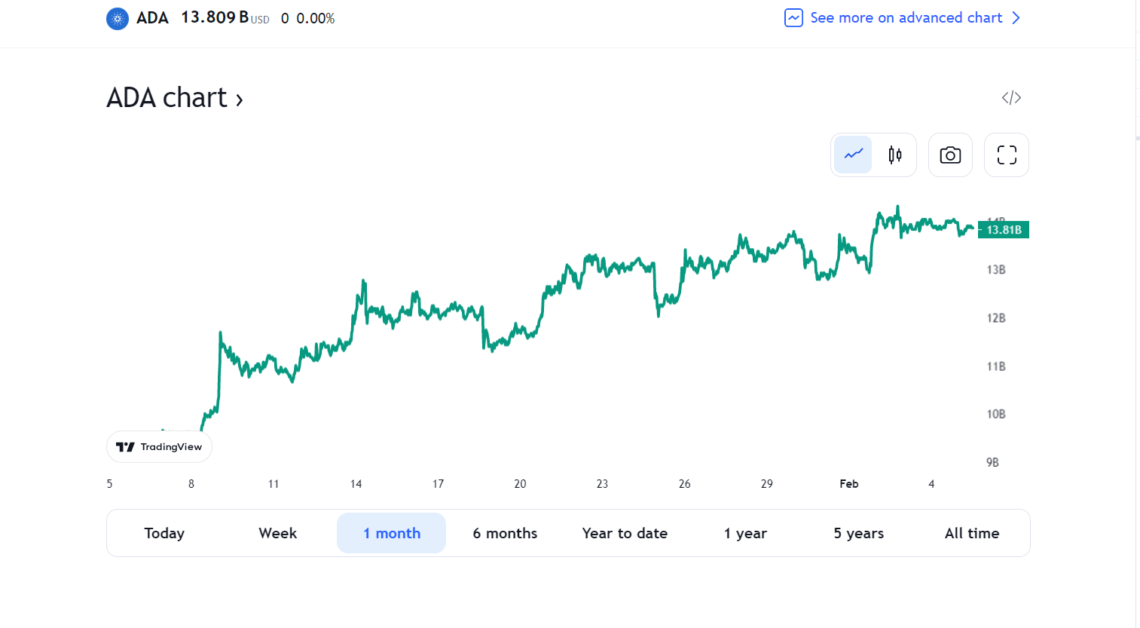
Task: Switch to 6 months range
Action: (x=505, y=533)
